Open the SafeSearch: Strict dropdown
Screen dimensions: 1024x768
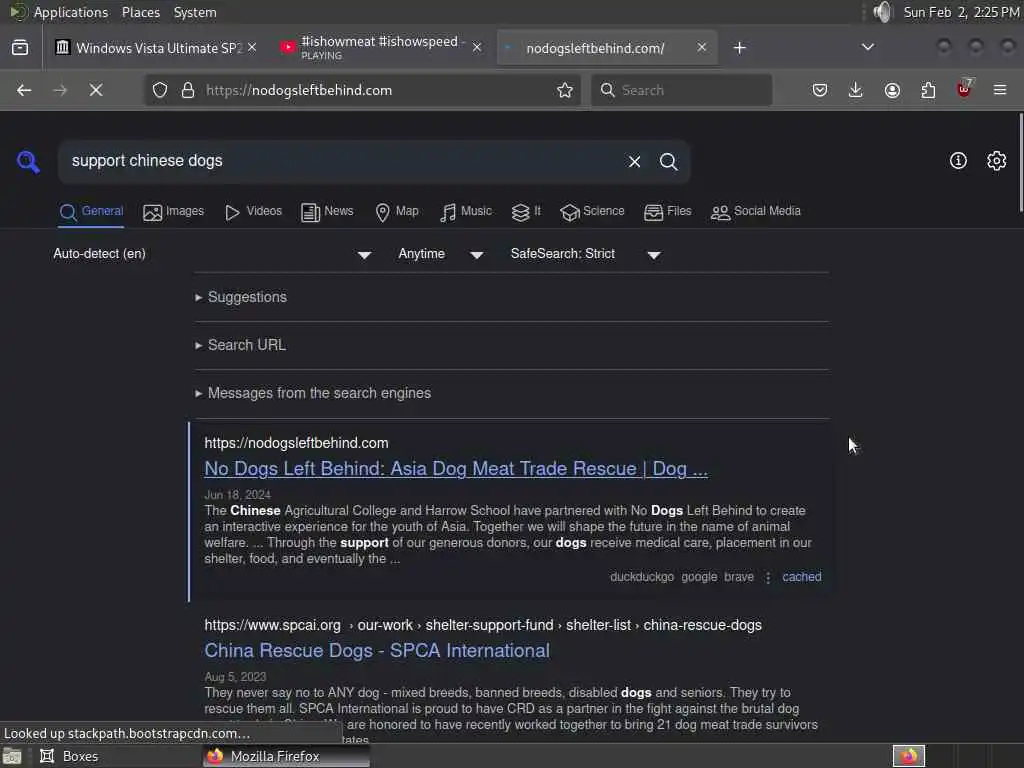(586, 254)
